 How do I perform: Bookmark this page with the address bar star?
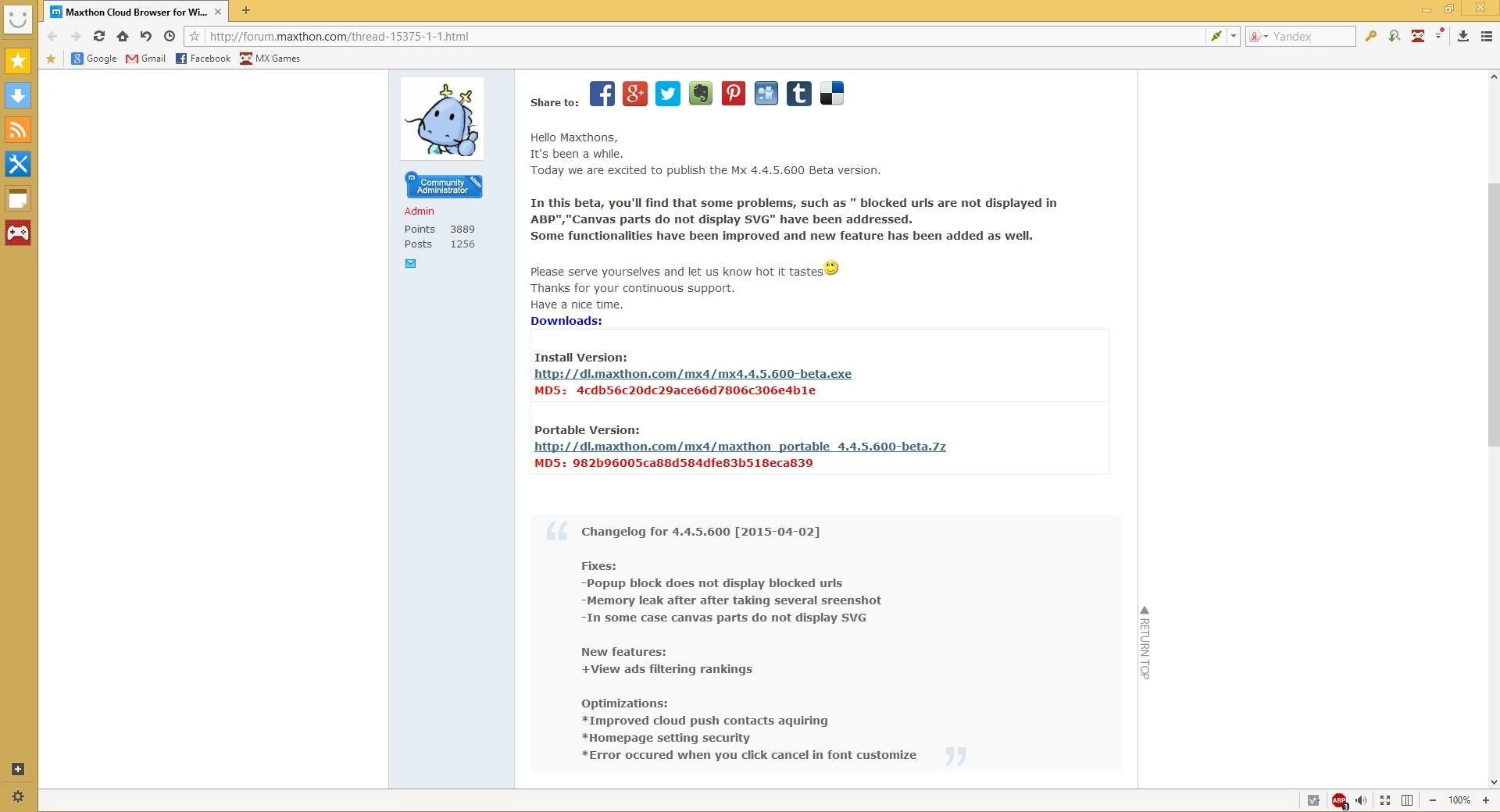pos(195,36)
